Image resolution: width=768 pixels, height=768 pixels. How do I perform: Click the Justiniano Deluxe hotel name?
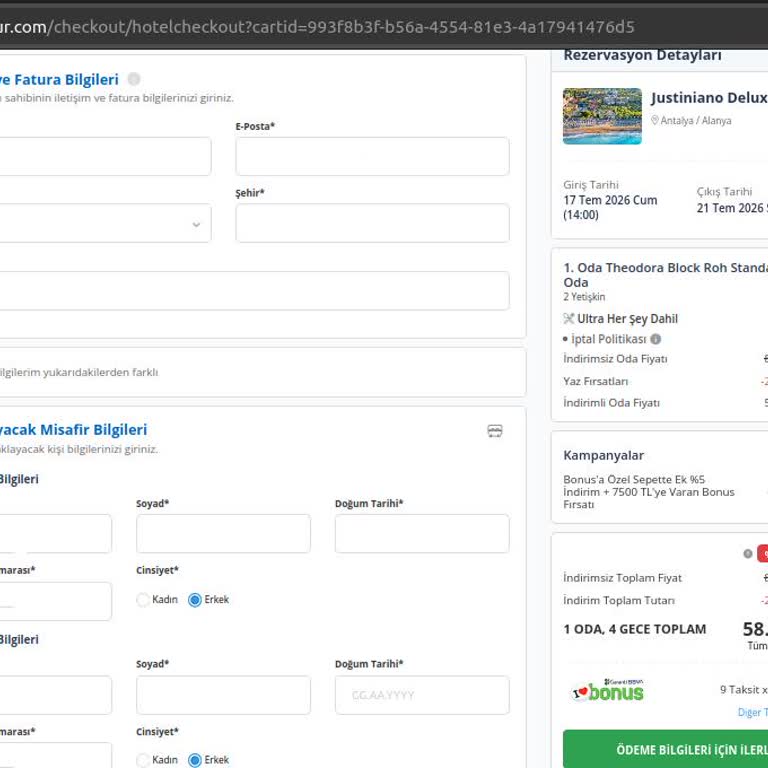point(709,97)
